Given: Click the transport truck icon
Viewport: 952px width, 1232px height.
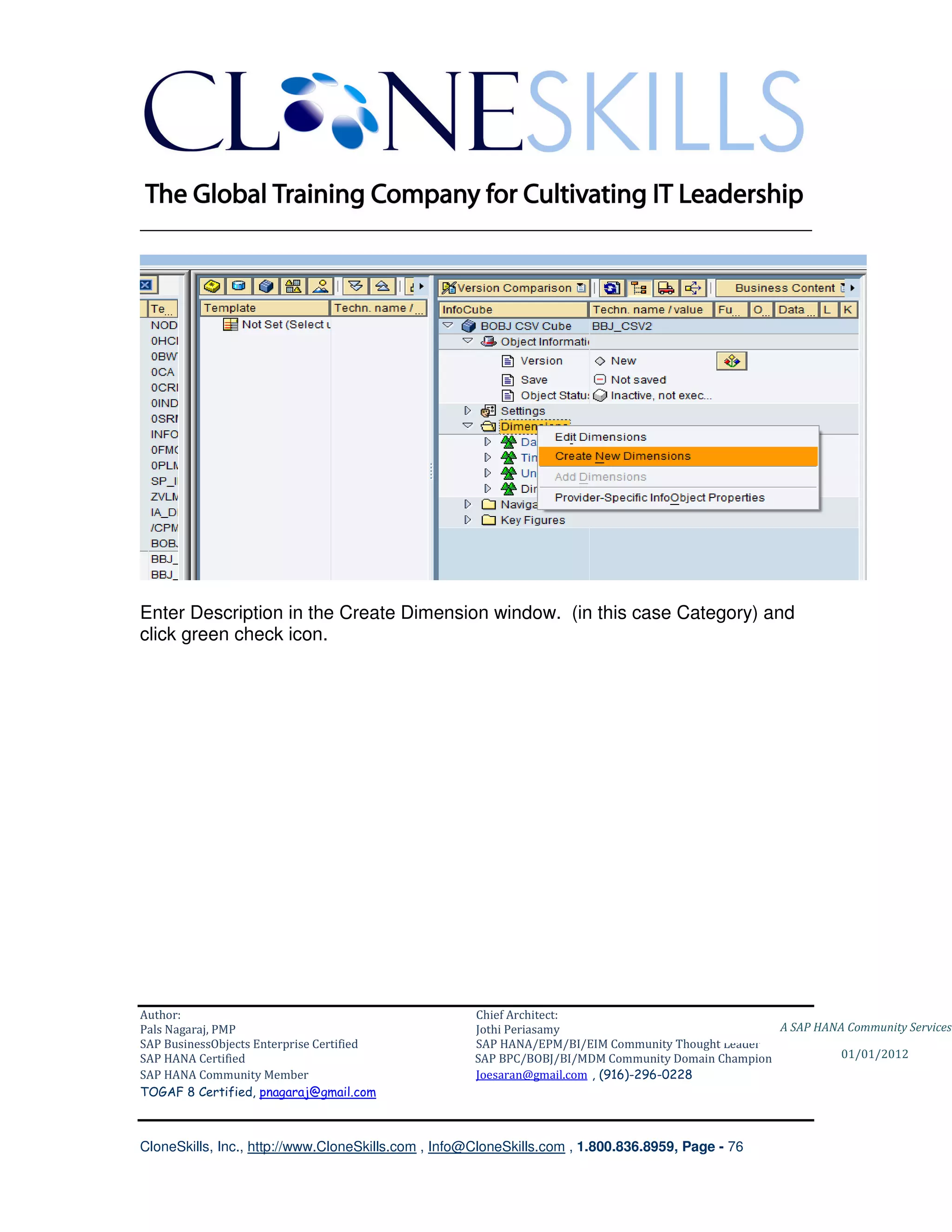Looking at the screenshot, I should (x=666, y=288).
